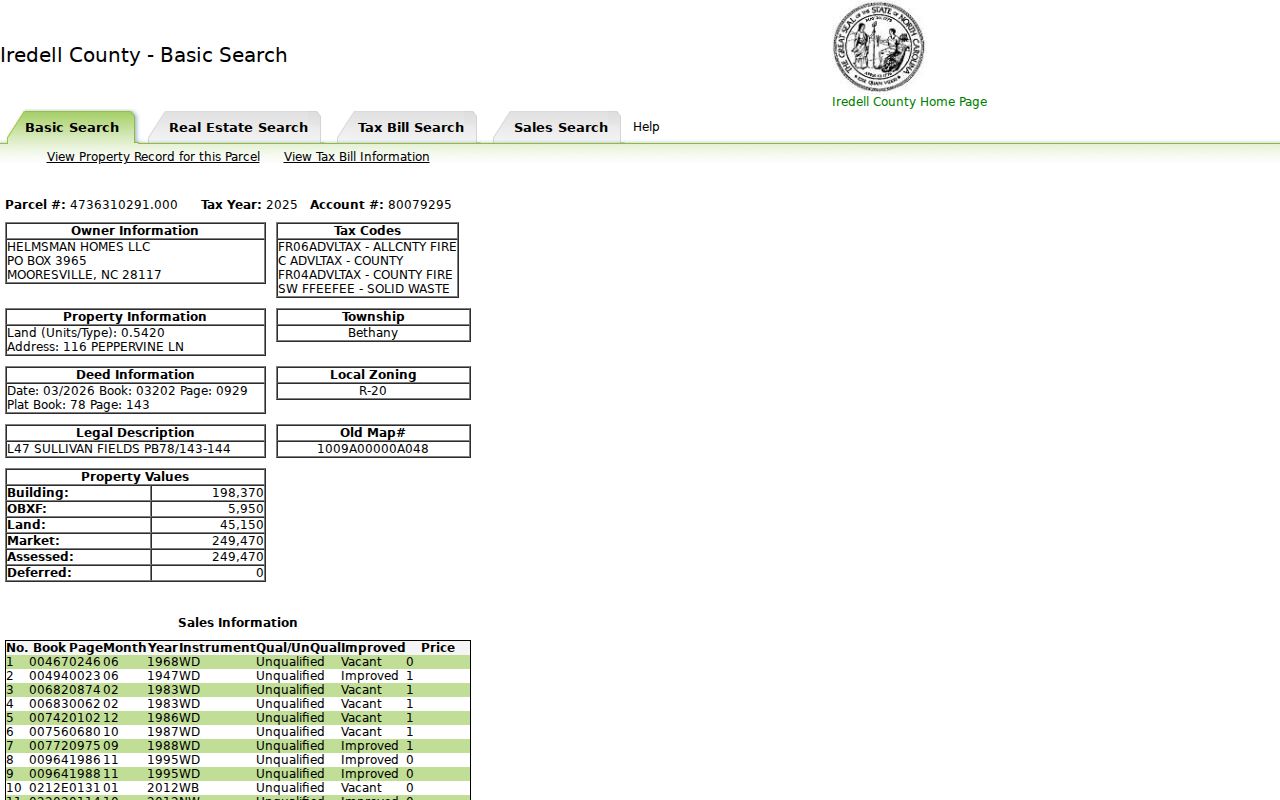Click the Bethany township value
The image size is (1280, 800).
[x=373, y=333]
